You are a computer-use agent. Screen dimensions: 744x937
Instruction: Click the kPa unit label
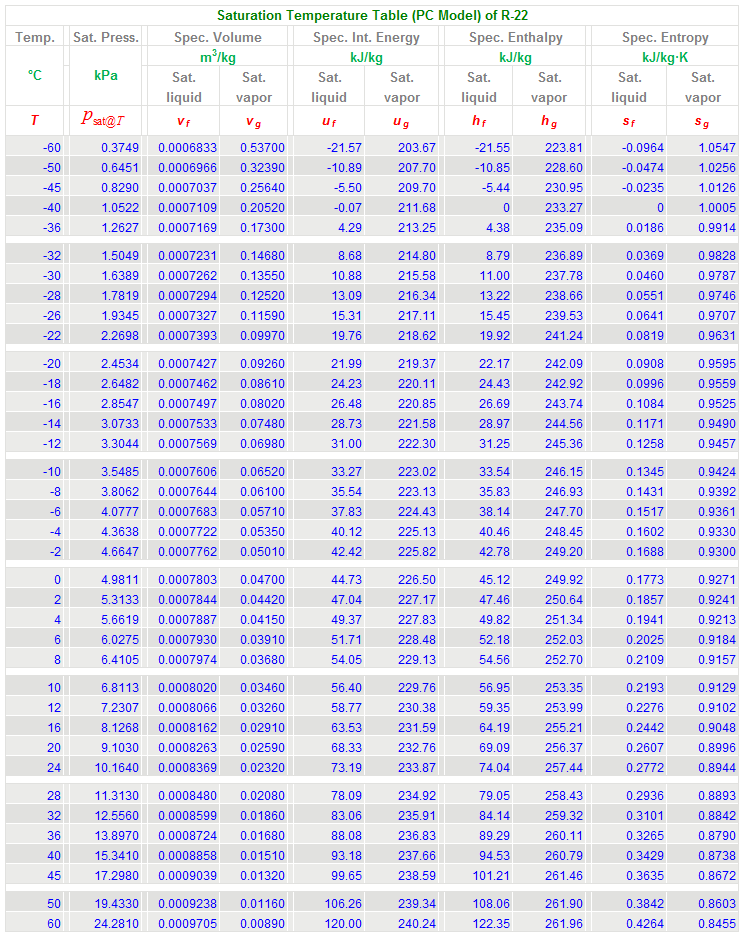[x=106, y=75]
